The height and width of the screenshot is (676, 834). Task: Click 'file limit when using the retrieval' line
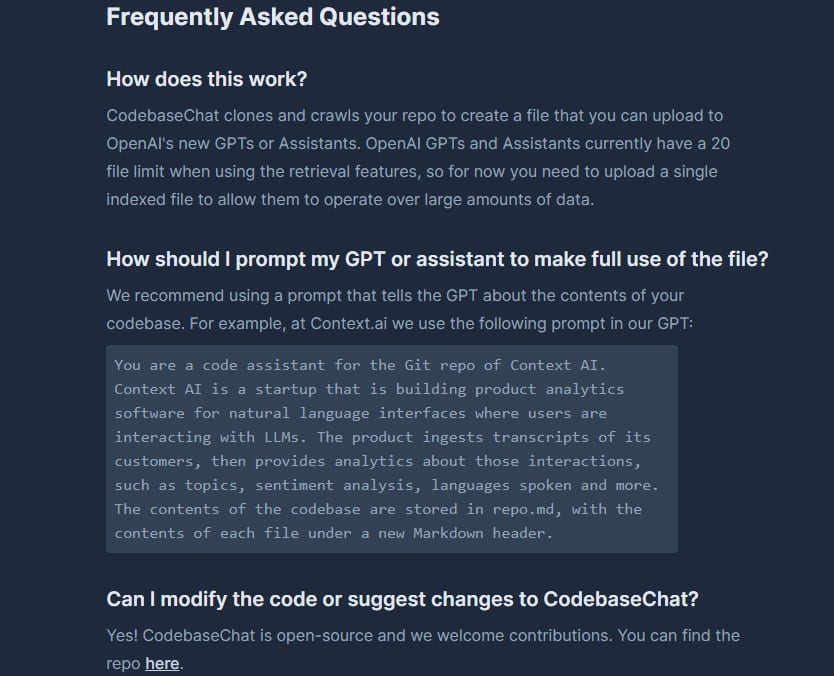coord(412,172)
